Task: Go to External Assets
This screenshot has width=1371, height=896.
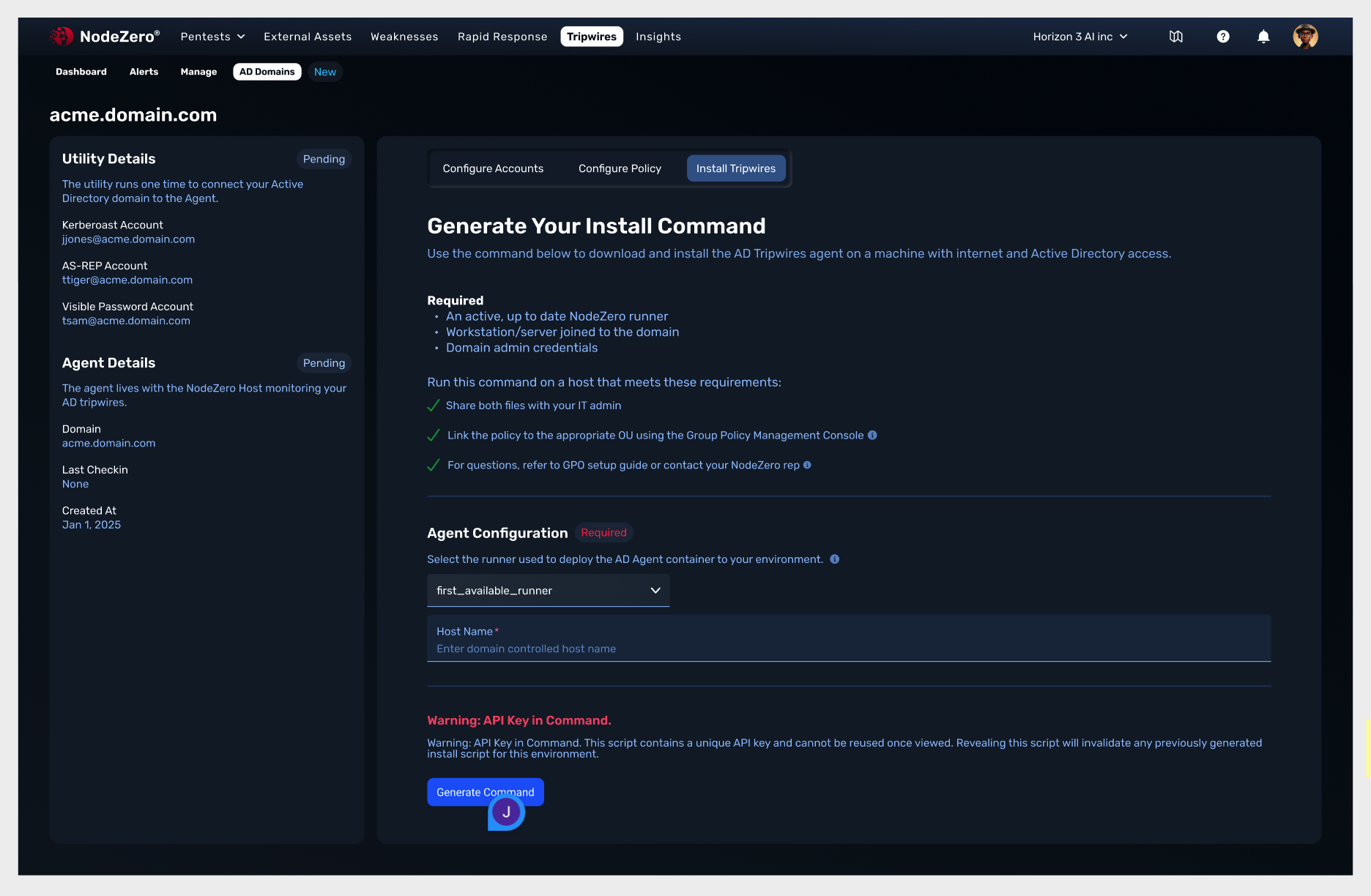Action: tap(308, 37)
